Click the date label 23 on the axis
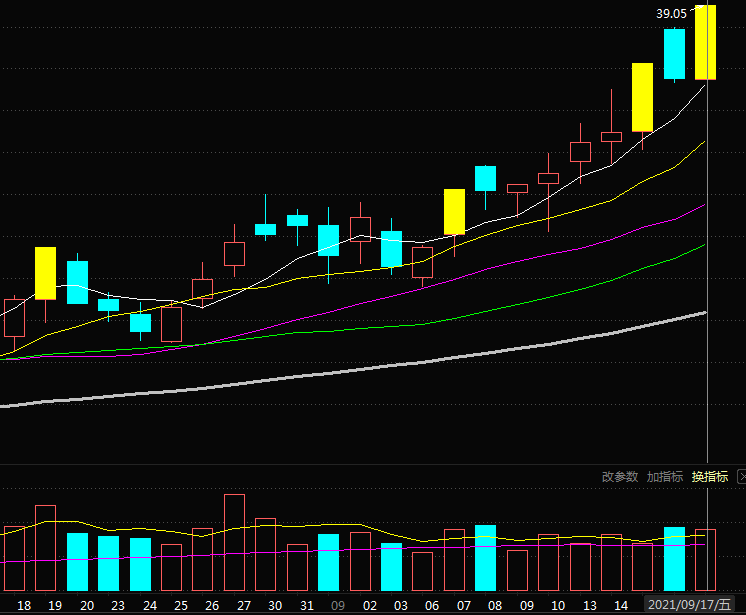The image size is (746, 615). click(118, 605)
